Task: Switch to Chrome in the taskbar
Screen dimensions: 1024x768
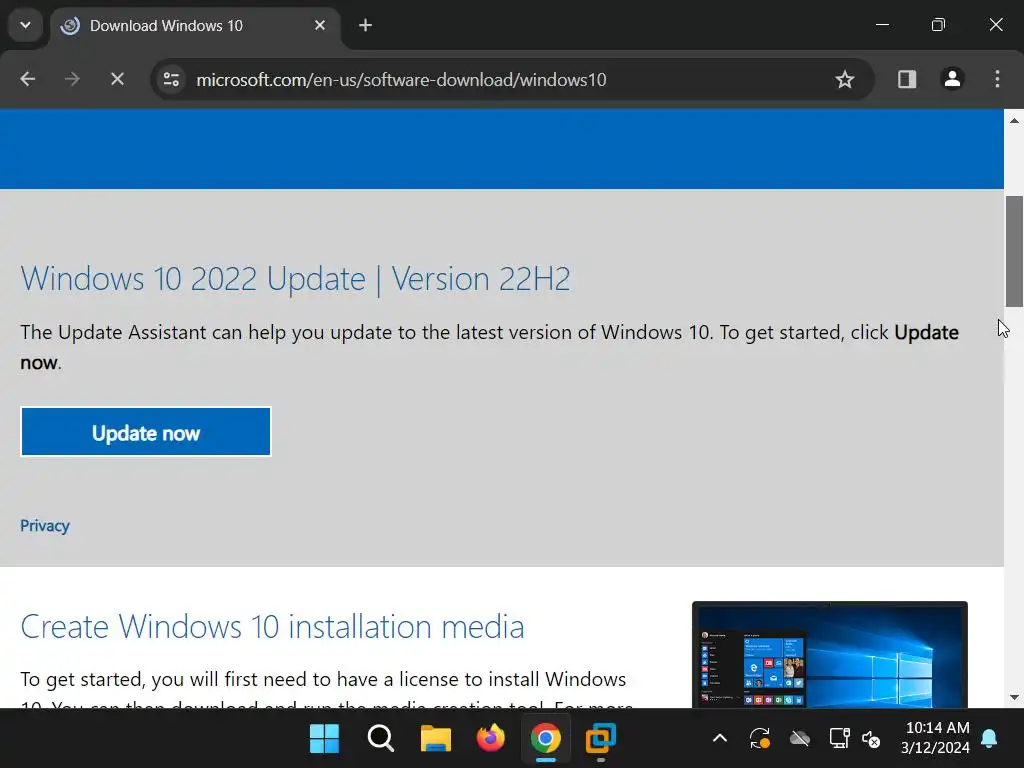Action: click(545, 739)
